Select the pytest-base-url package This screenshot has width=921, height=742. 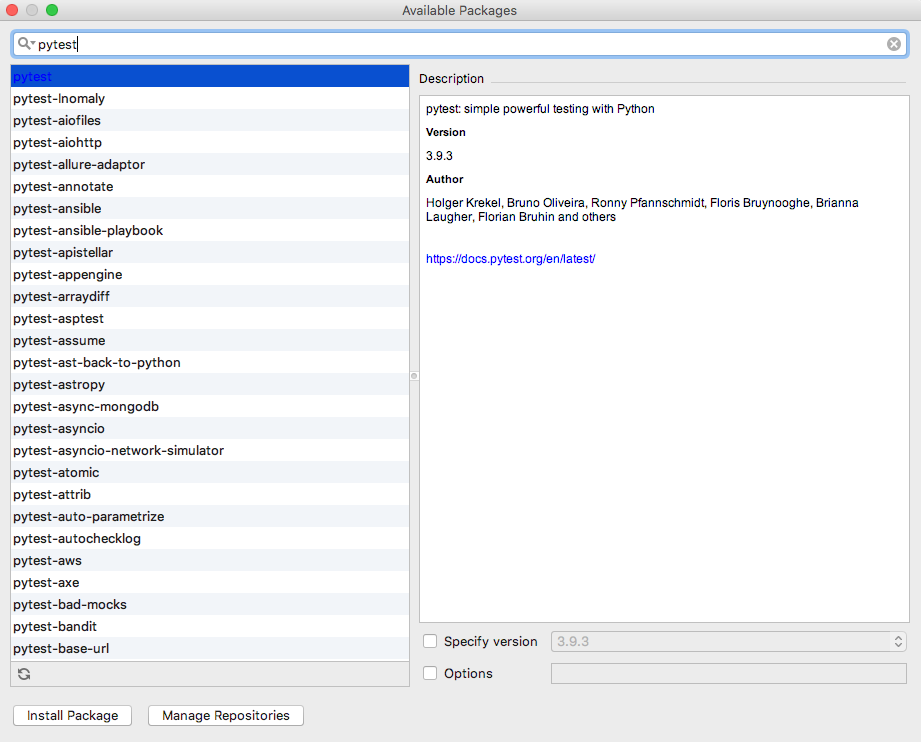click(210, 649)
